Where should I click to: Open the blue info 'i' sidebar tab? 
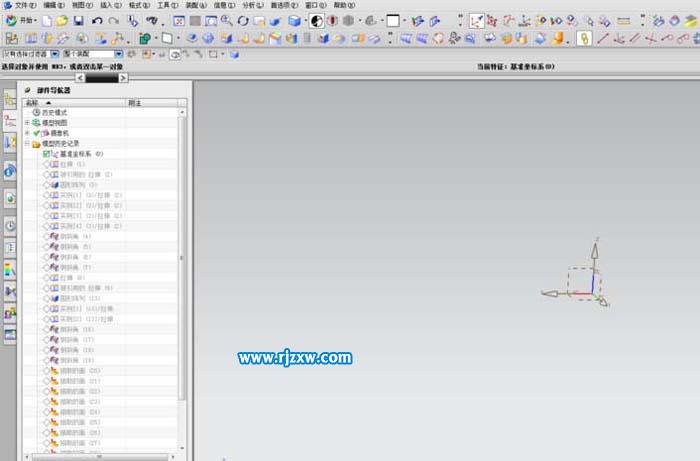[x=10, y=171]
